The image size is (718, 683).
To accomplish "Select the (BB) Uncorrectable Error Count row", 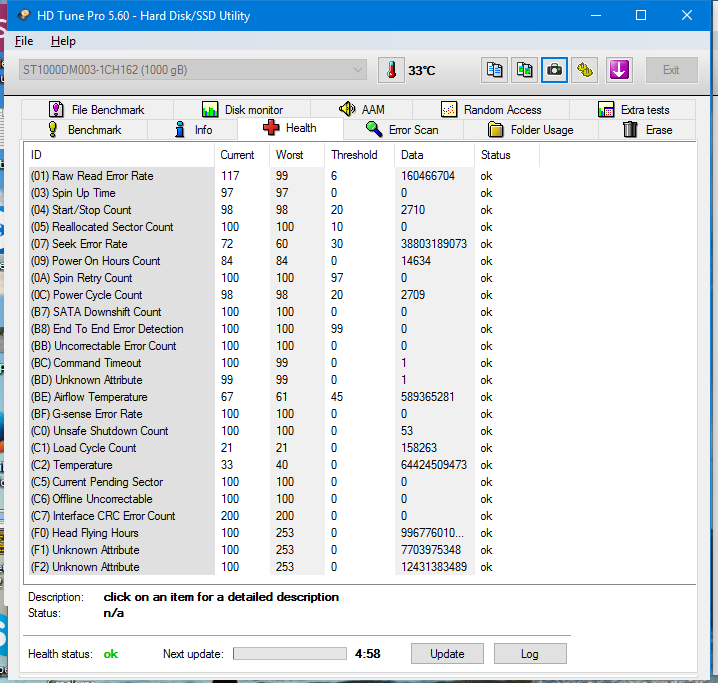I will pos(284,346).
